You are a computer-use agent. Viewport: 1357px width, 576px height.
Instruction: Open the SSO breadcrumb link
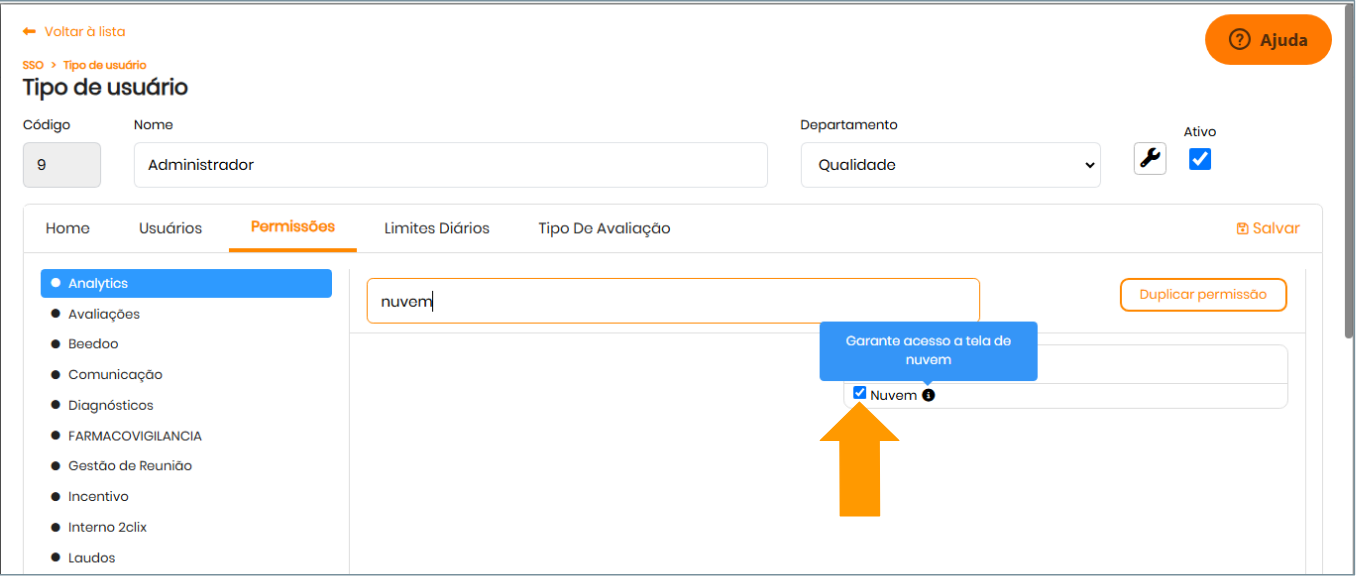[33, 65]
